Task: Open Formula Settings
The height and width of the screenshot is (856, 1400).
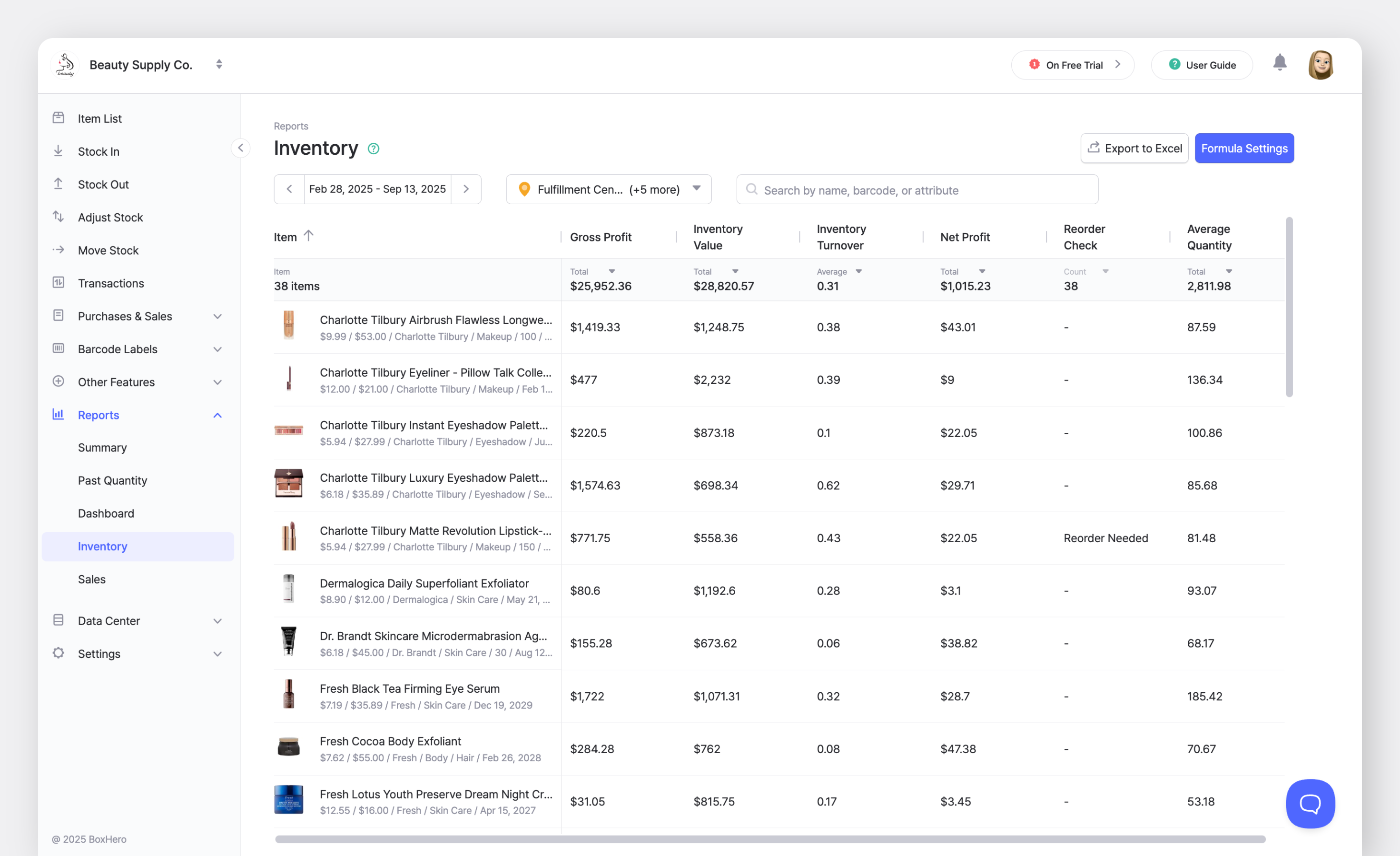Action: [x=1244, y=149]
